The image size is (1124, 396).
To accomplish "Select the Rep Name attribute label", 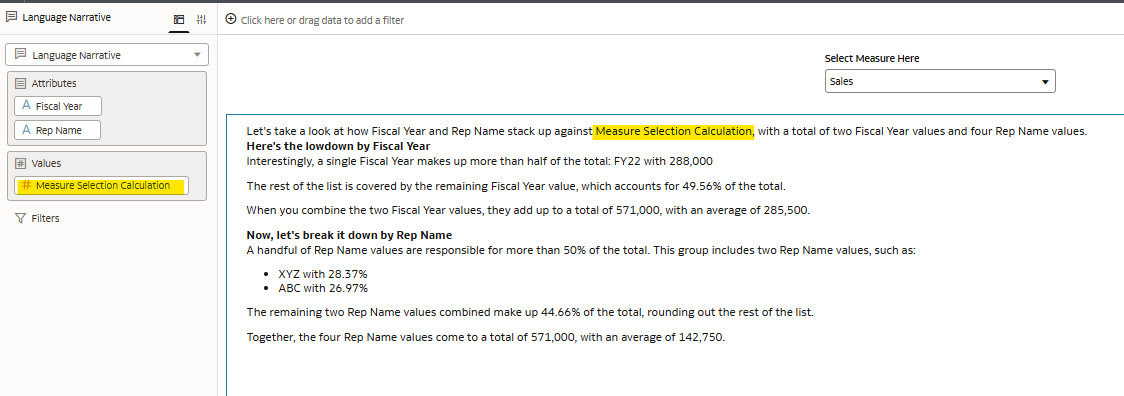I will click(59, 131).
